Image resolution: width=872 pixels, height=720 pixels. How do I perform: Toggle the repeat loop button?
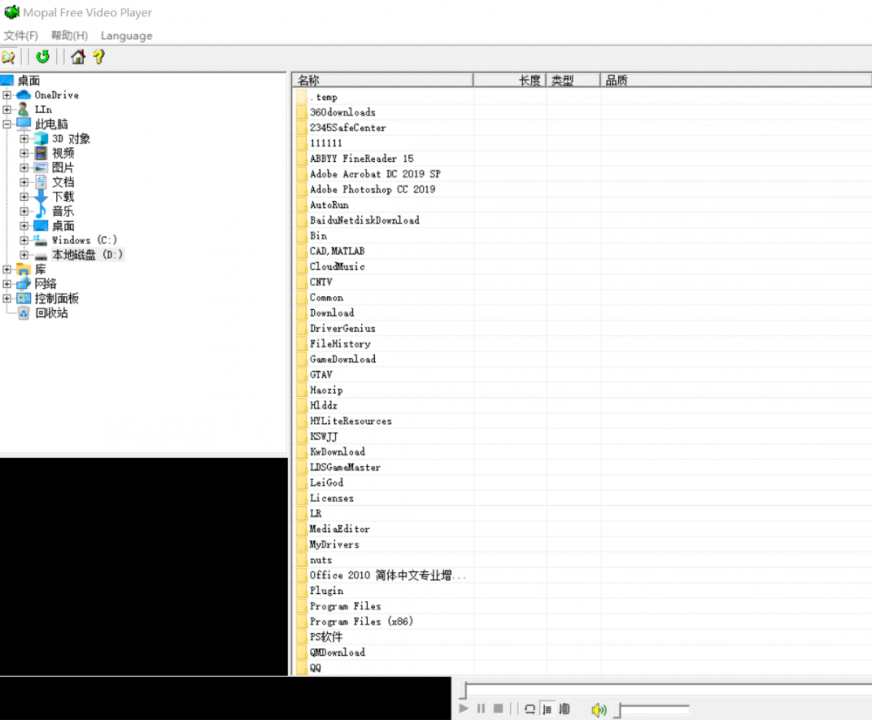click(530, 709)
